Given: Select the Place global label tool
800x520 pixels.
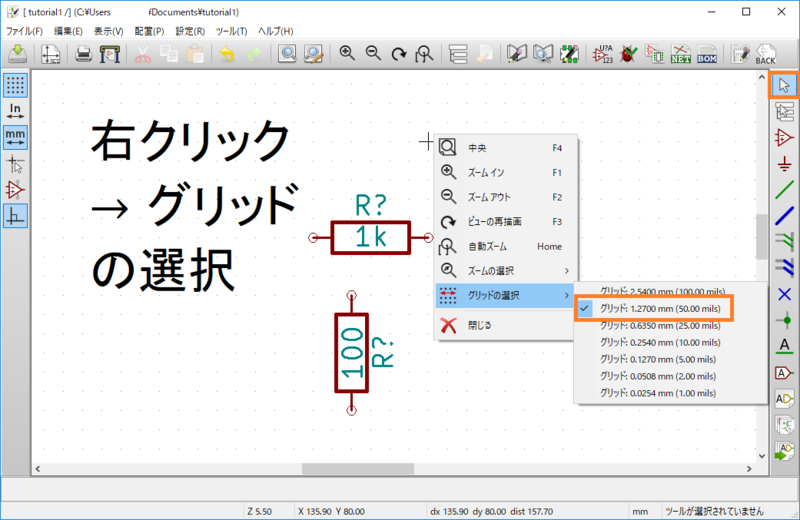Looking at the screenshot, I should pos(784,373).
